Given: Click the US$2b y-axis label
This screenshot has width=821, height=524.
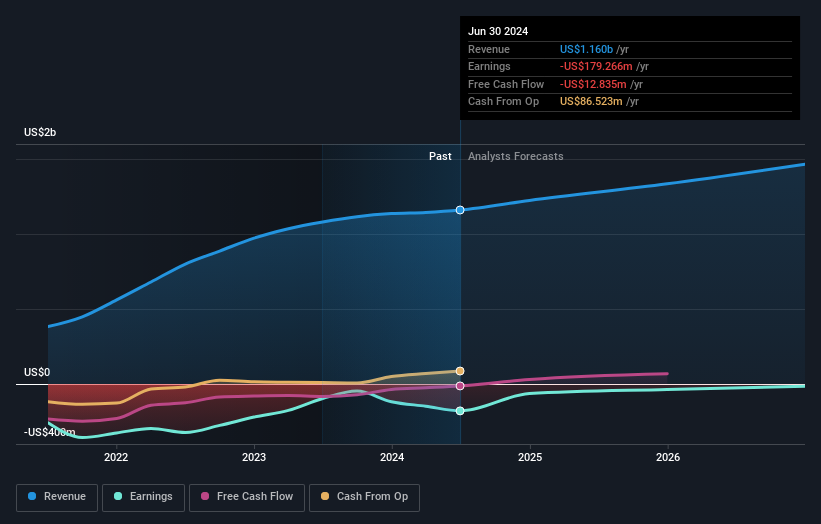Looking at the screenshot, I should point(40,132).
